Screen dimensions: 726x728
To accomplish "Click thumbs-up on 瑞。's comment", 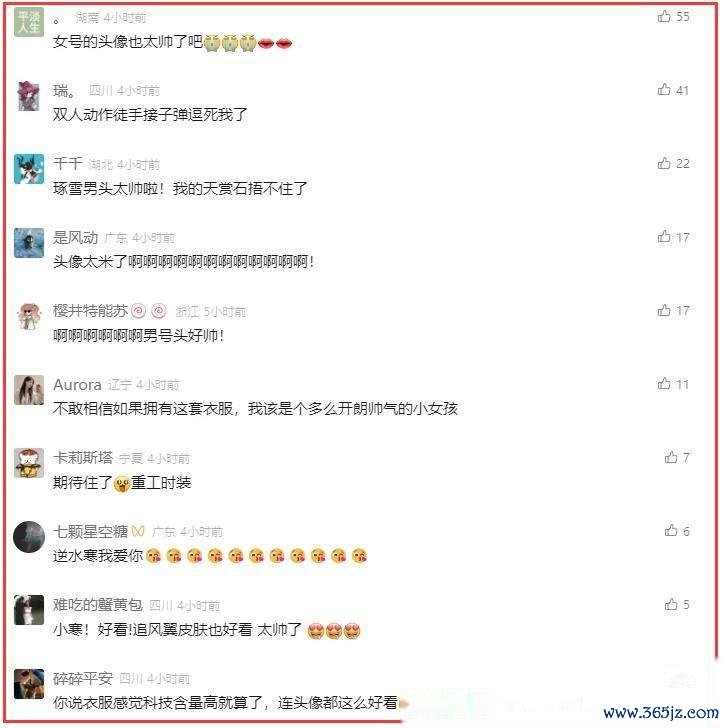I will tap(664, 89).
